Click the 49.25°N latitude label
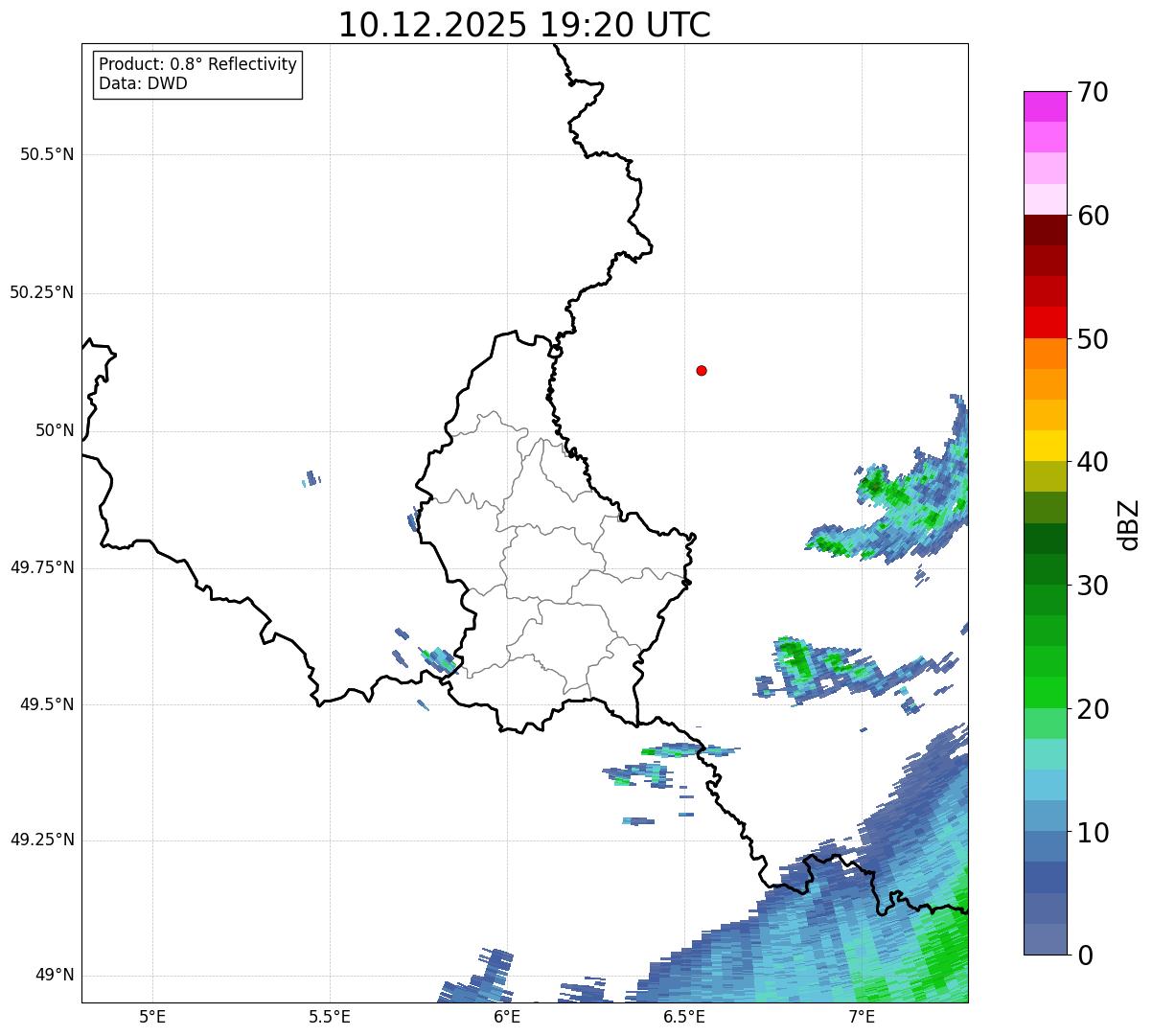 tap(41, 840)
